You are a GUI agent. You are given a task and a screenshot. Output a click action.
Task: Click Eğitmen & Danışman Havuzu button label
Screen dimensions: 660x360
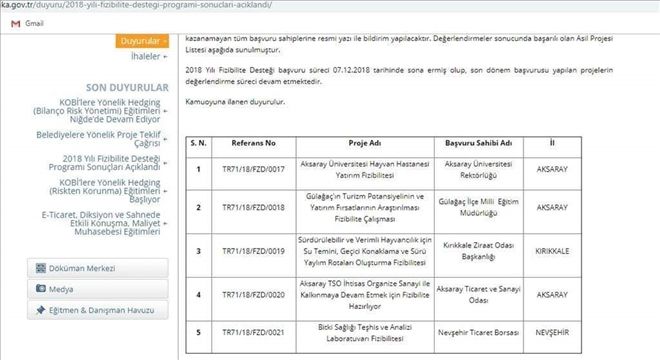[x=101, y=310]
